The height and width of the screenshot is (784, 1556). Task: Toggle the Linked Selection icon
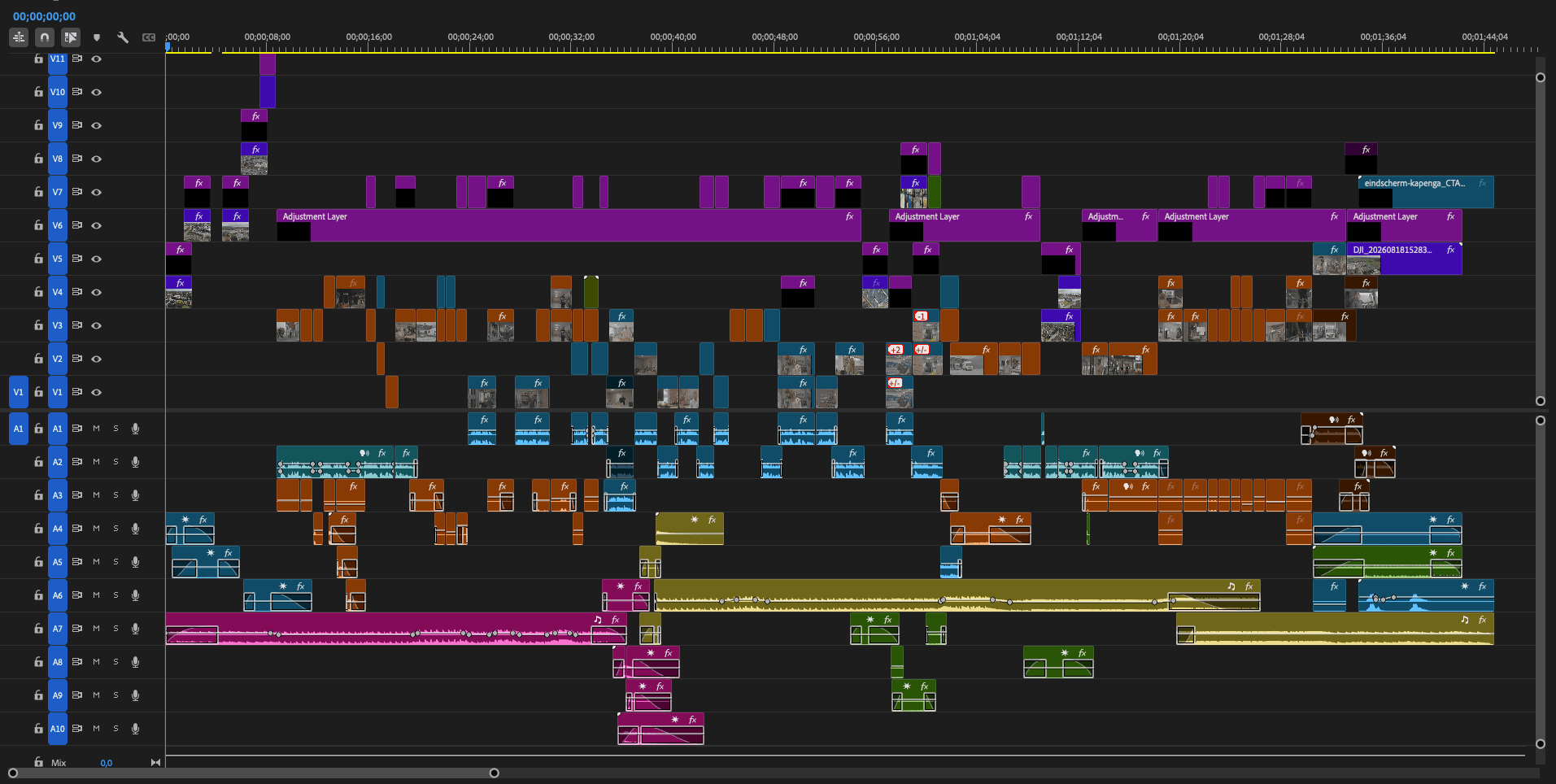(x=71, y=37)
